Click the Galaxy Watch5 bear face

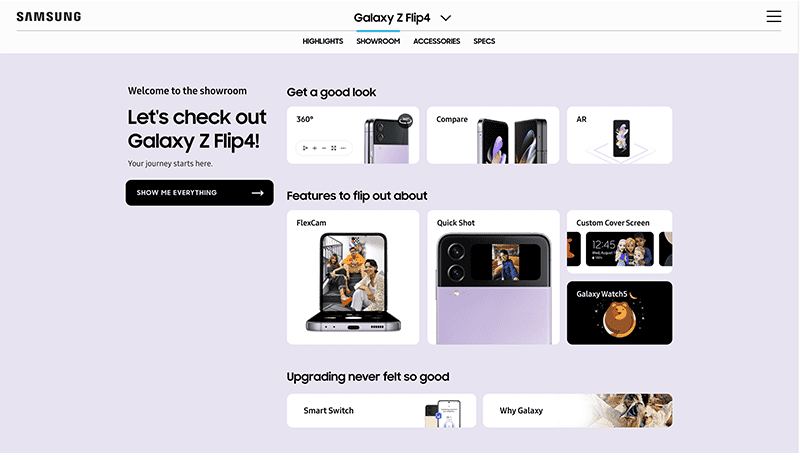tap(619, 318)
